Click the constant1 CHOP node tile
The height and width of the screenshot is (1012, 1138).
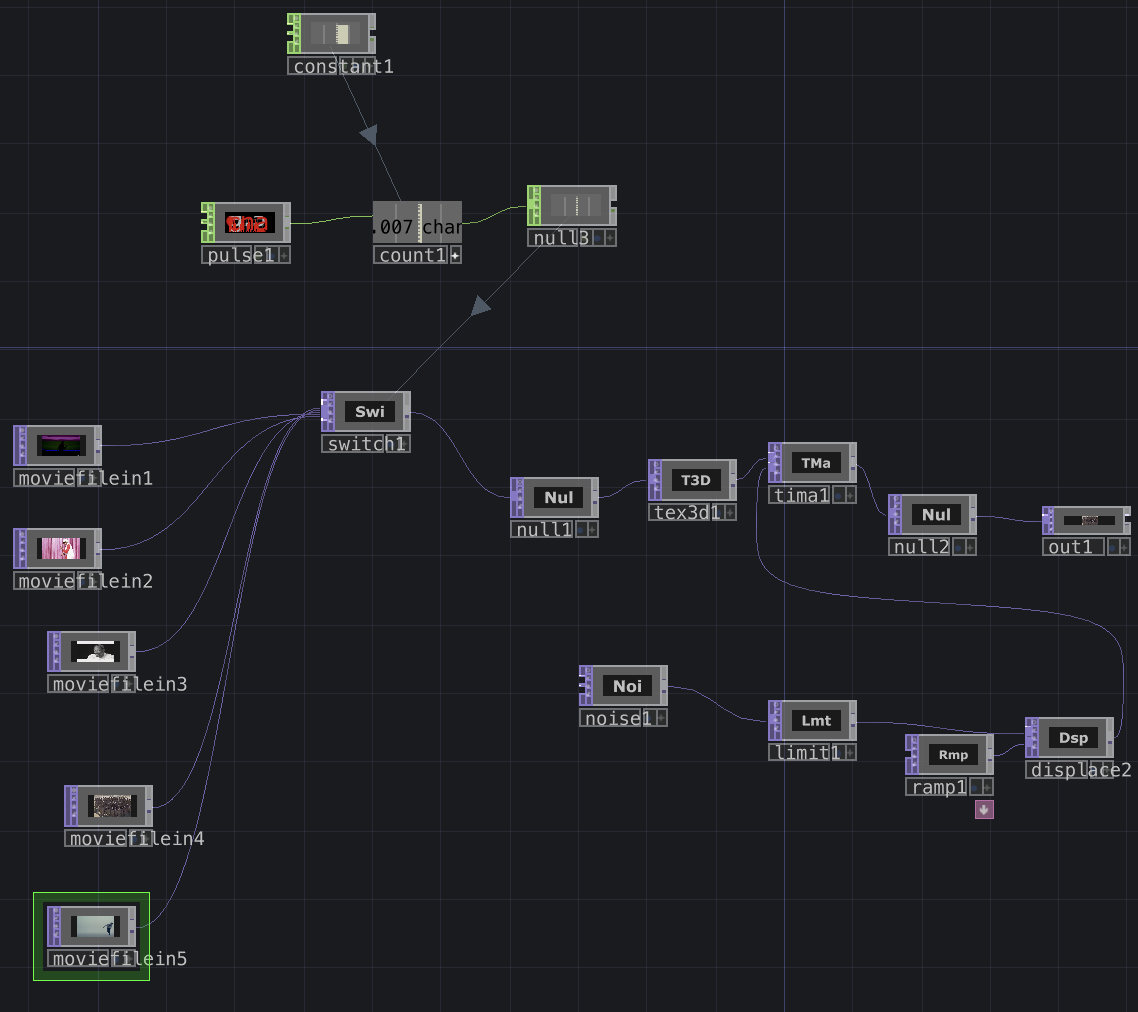pyautogui.click(x=334, y=34)
